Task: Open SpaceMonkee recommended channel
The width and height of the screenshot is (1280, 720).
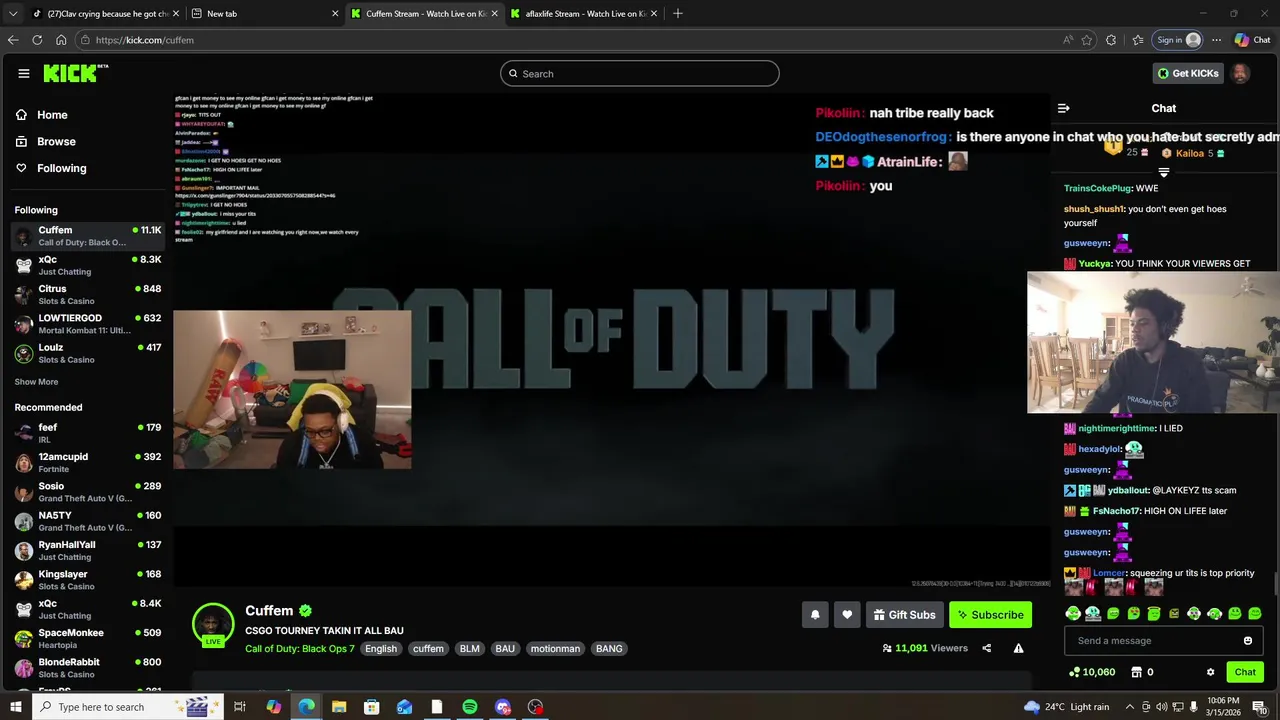Action: tap(88, 638)
